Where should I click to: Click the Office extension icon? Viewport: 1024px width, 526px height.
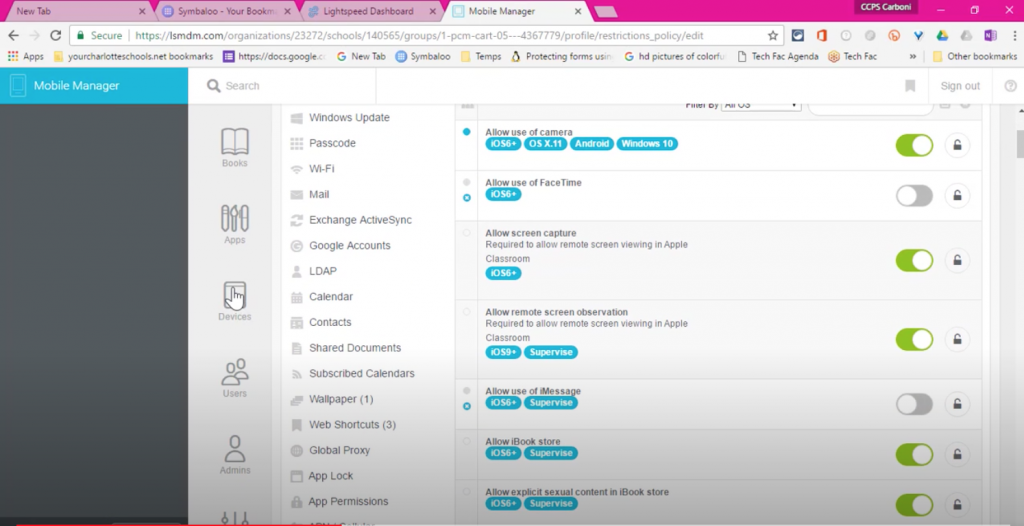(822, 35)
